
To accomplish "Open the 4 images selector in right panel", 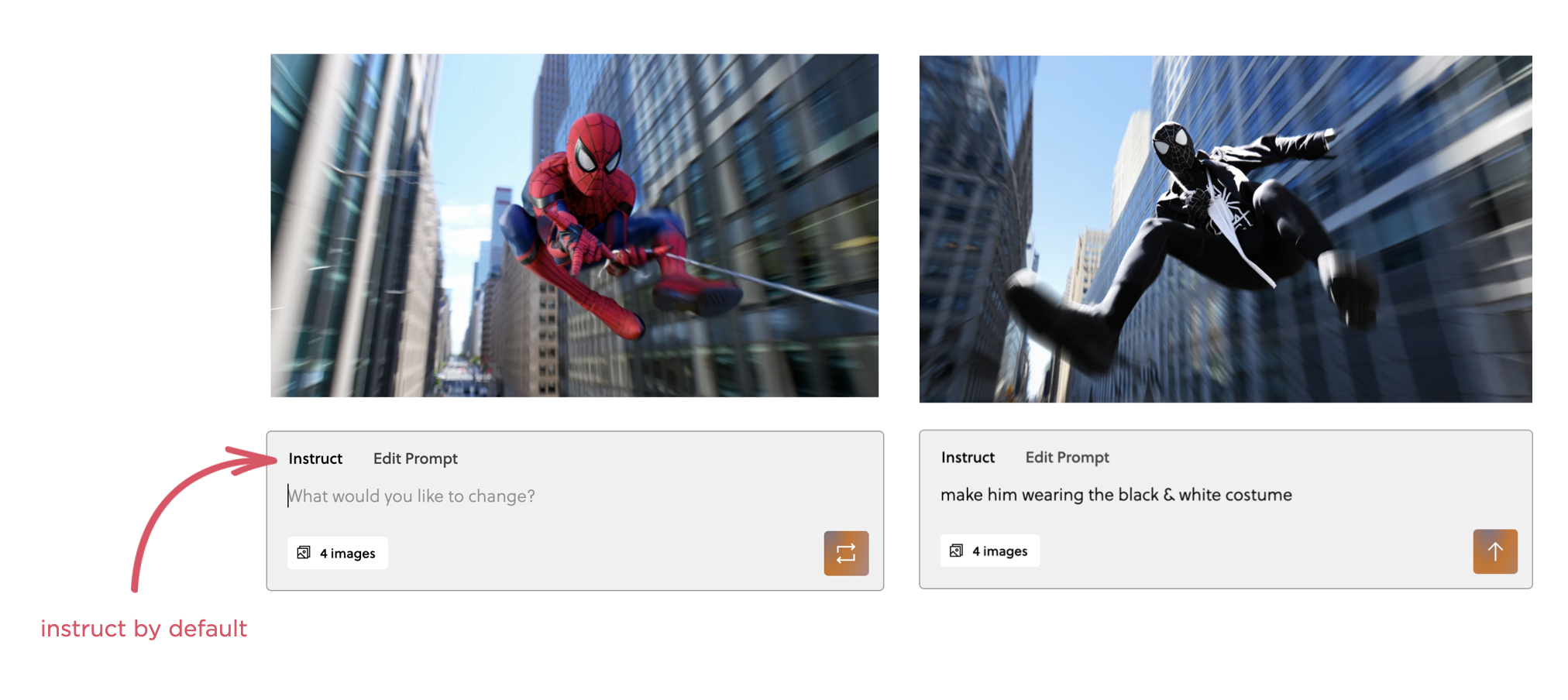I will pyautogui.click(x=990, y=551).
